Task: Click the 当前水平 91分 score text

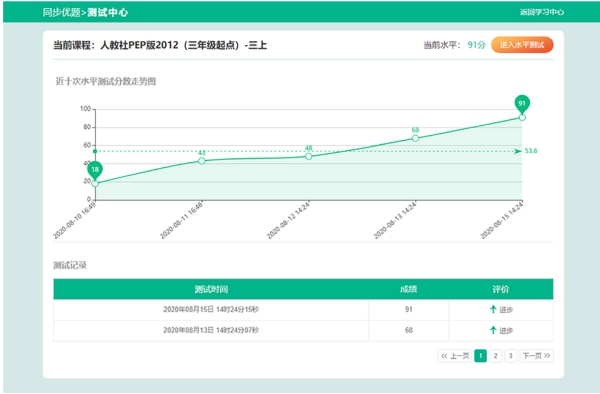Action: click(454, 45)
